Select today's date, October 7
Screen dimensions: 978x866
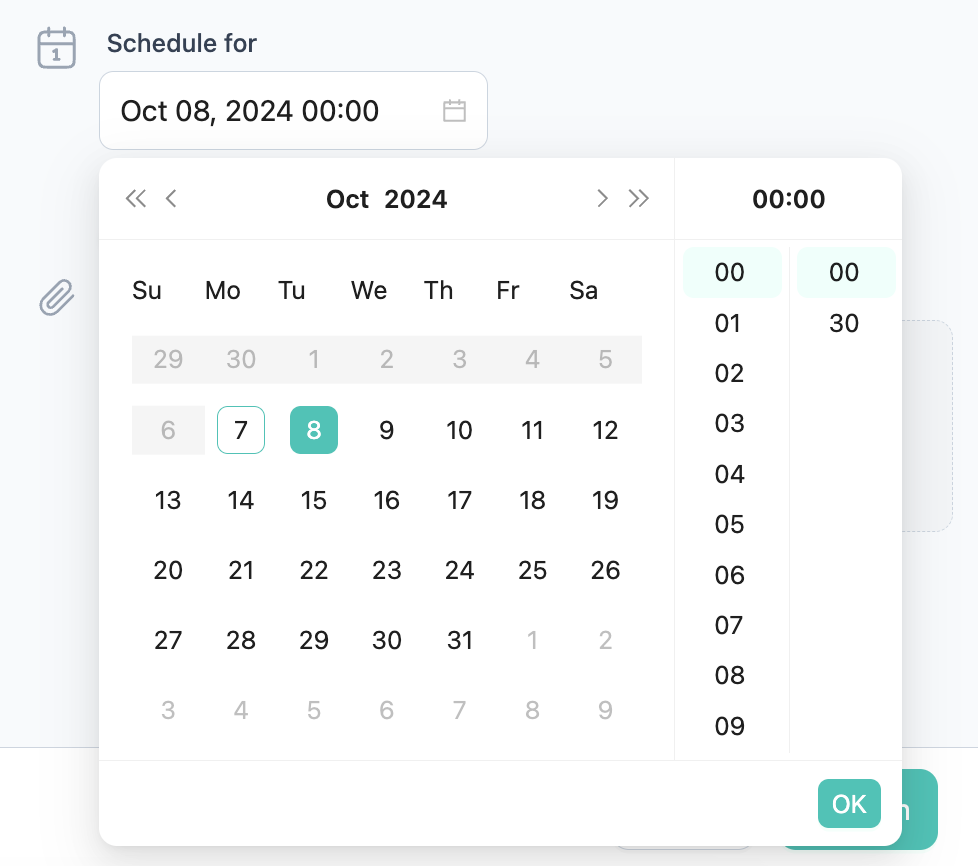coord(241,430)
